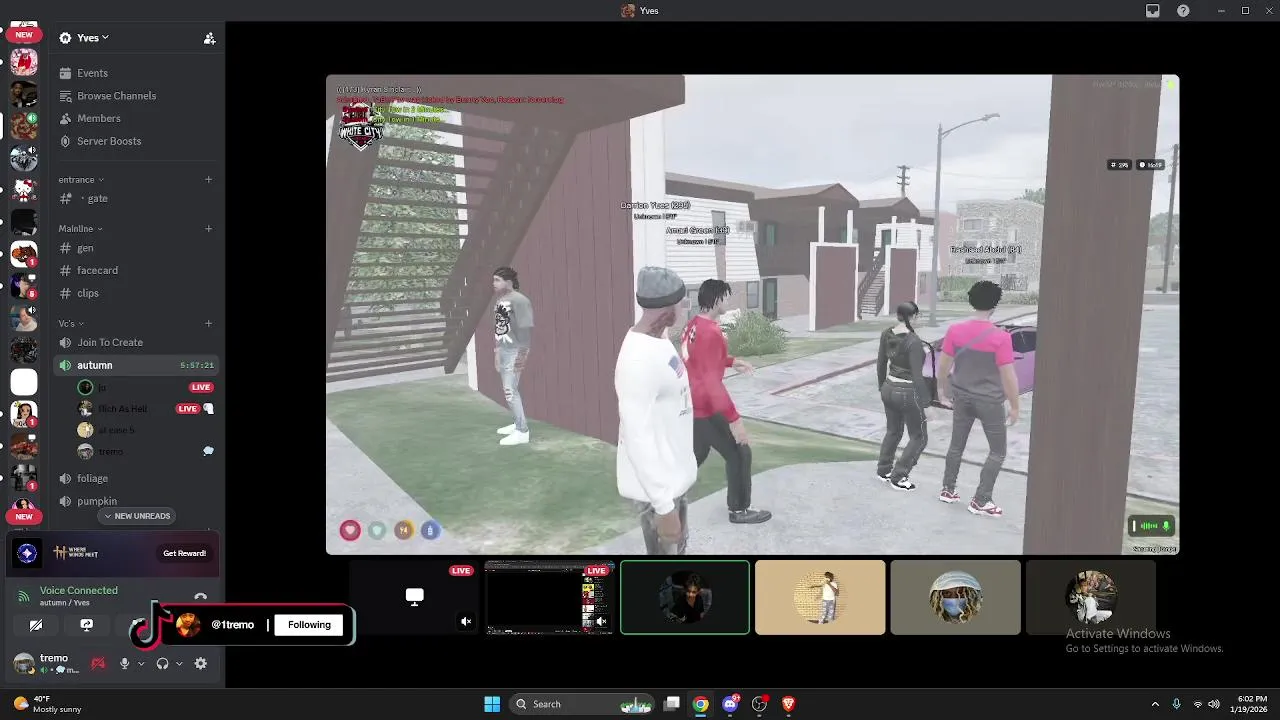
Task: Open the second LIVE screen-share thumbnail
Action: (549, 598)
